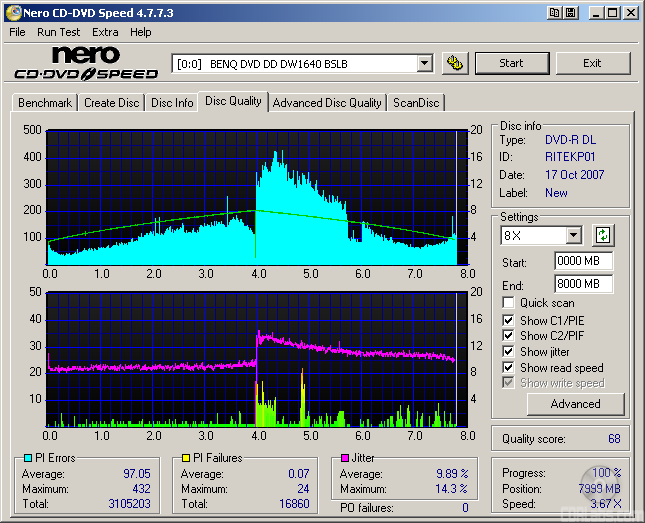Uncheck Show C1/PIE option
The height and width of the screenshot is (523, 645).
point(509,320)
